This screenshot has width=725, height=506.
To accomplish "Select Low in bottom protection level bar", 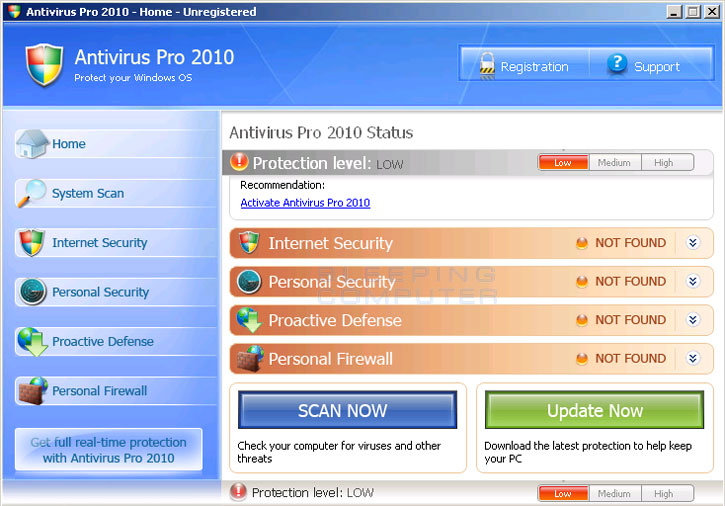I will (563, 494).
